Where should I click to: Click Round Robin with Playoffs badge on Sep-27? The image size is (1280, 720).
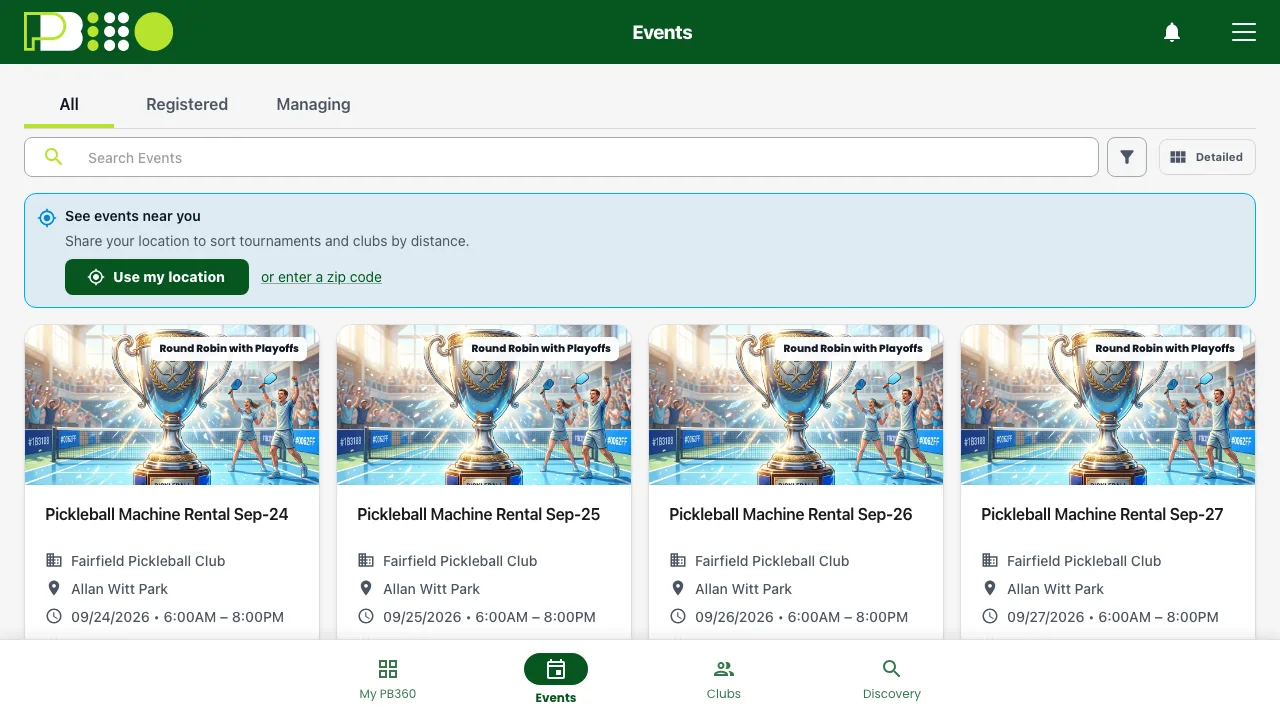click(1165, 348)
